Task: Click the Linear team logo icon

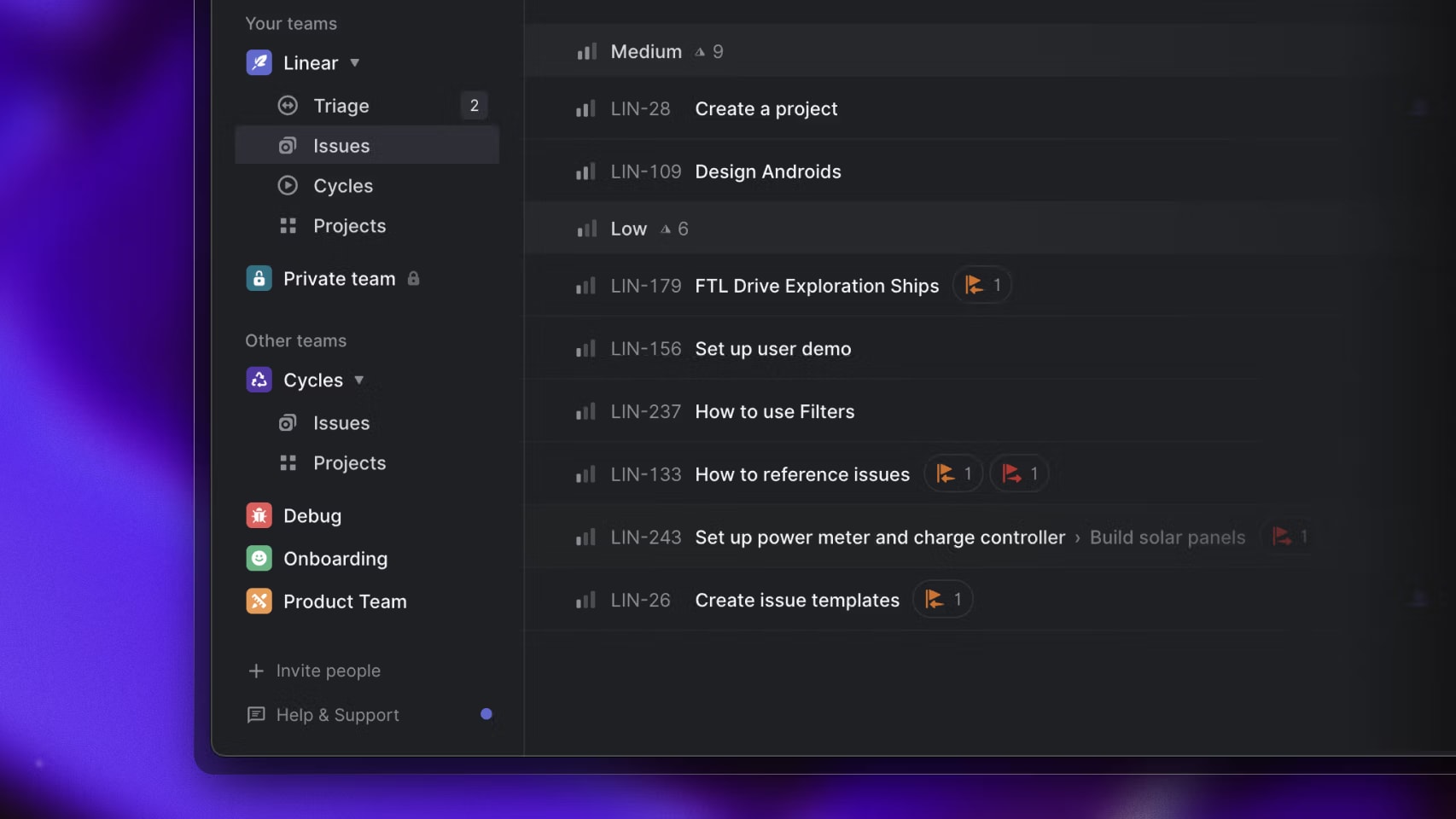Action: pos(259,62)
